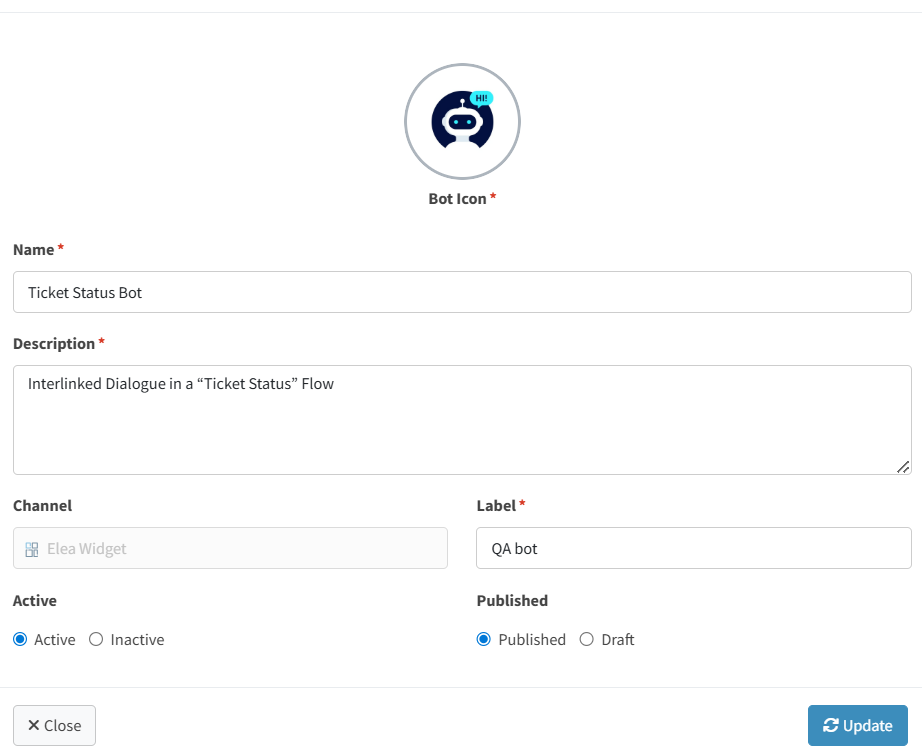
Task: Select the Inactive radio option
Action: point(96,639)
